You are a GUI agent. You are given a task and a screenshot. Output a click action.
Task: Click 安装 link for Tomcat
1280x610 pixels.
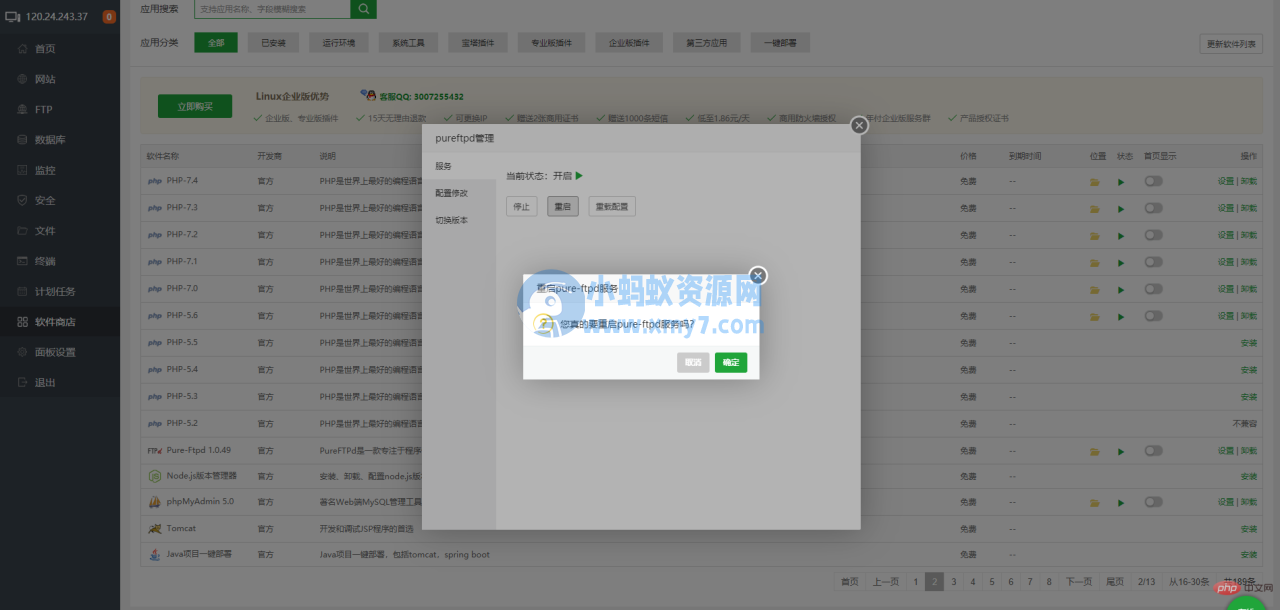(1249, 529)
